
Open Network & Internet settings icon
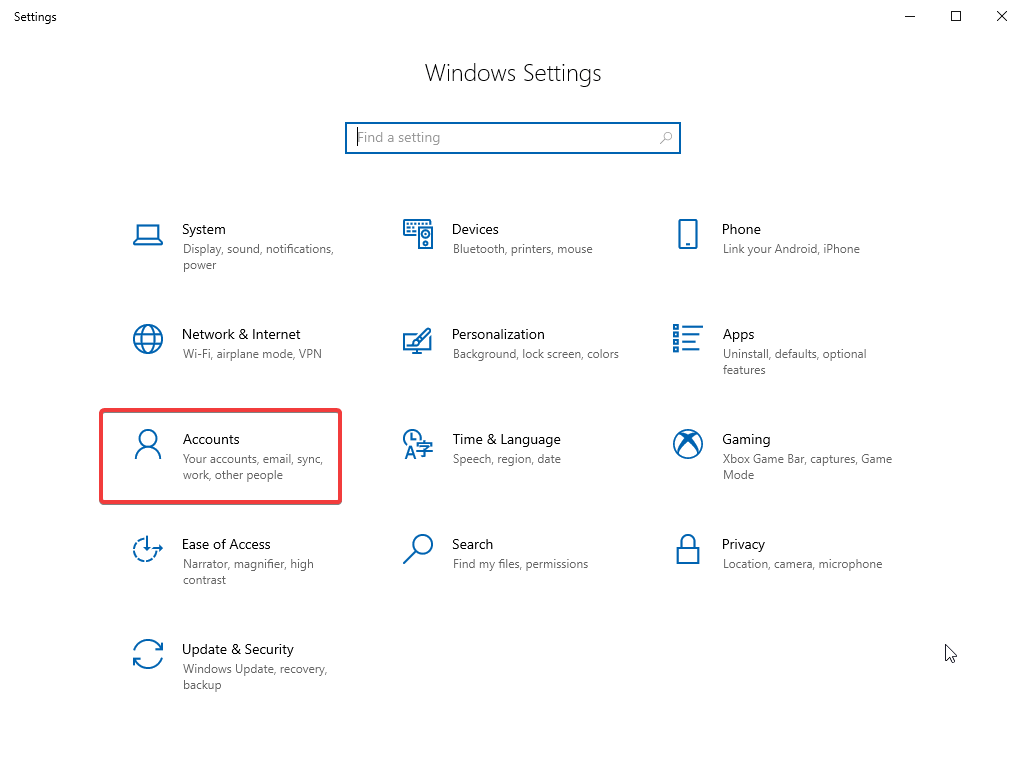tap(148, 339)
